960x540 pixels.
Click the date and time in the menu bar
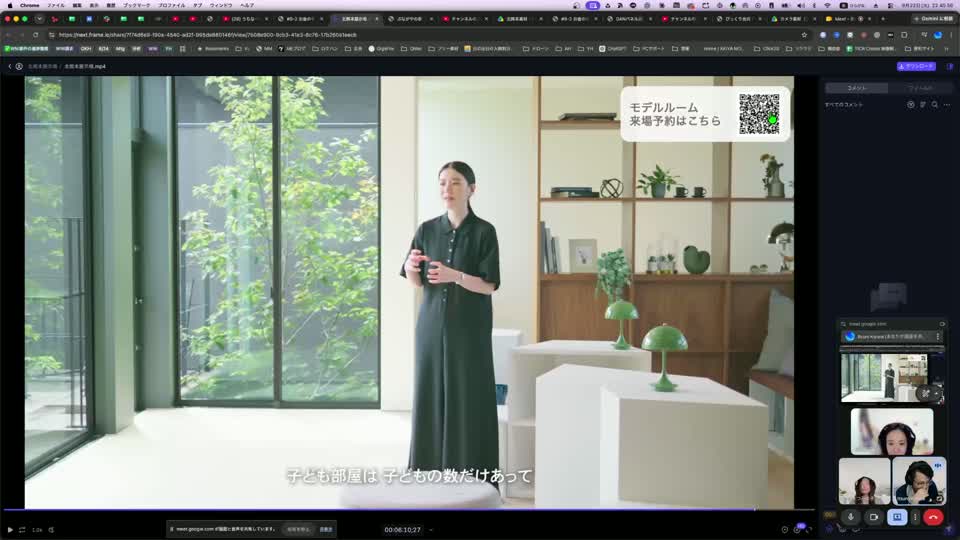pyautogui.click(x=928, y=5)
